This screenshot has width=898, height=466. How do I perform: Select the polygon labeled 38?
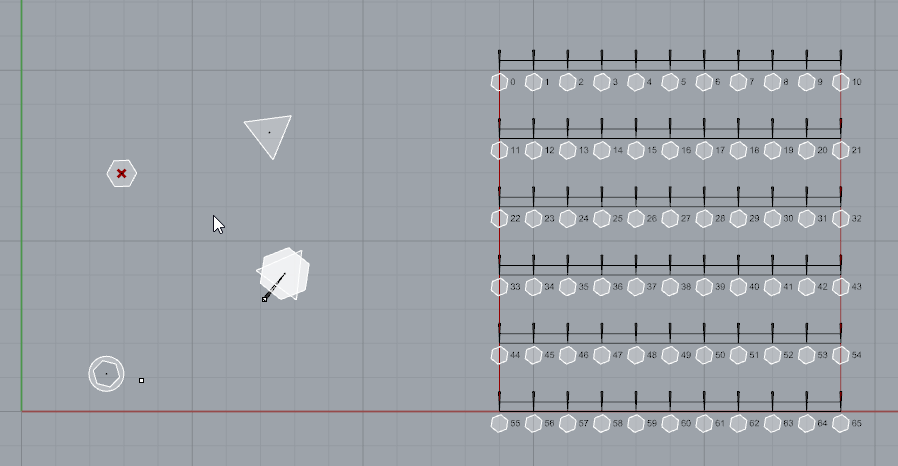pos(670,286)
